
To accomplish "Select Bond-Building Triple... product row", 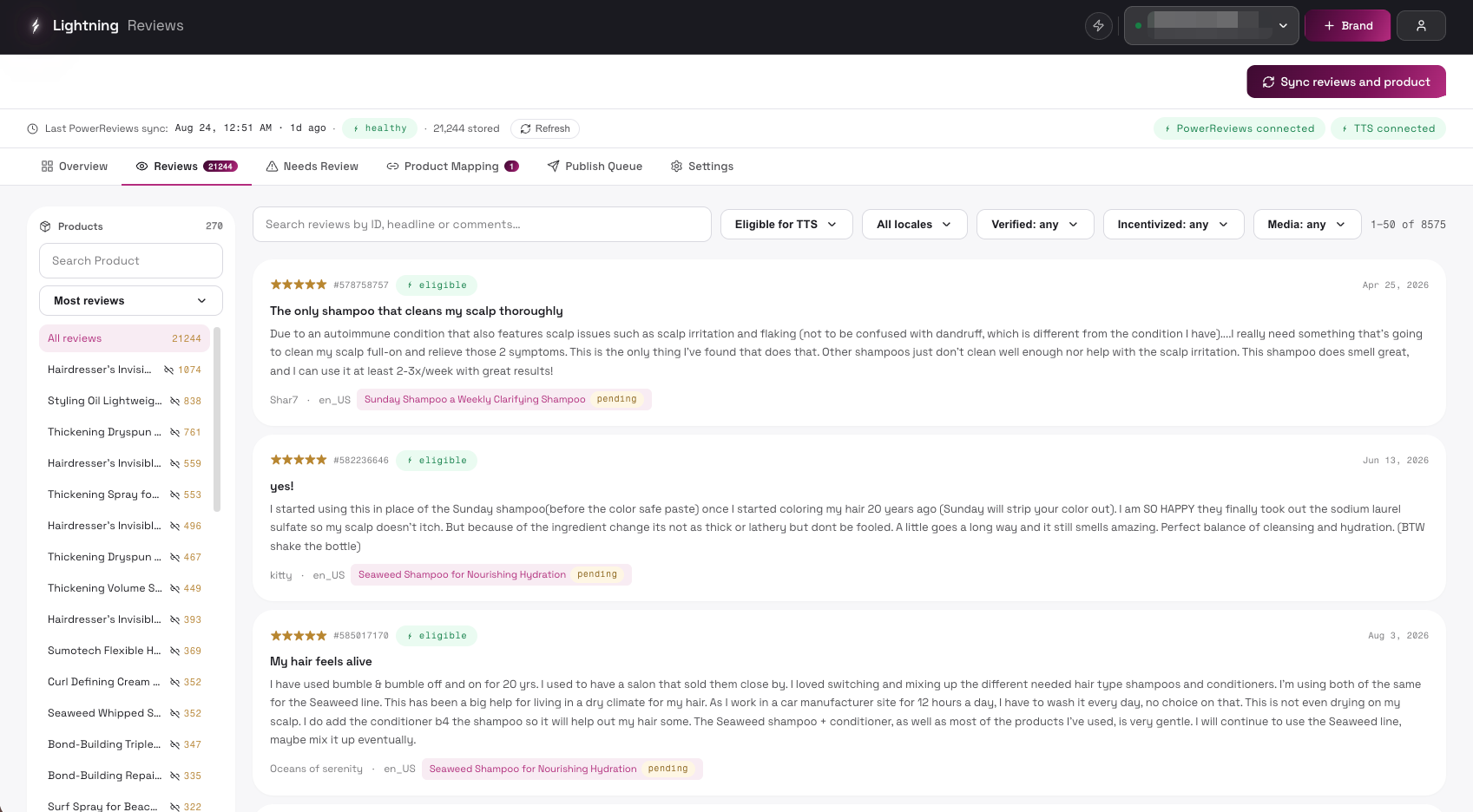I will click(x=124, y=744).
